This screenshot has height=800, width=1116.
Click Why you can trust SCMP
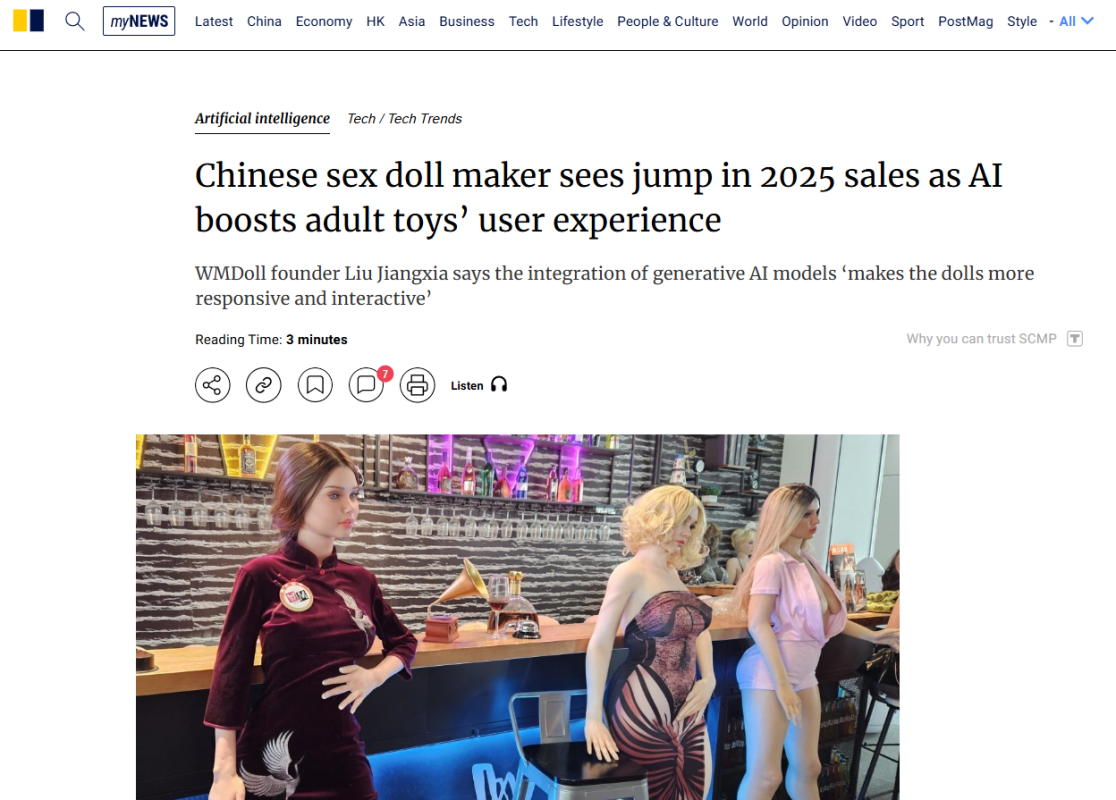coord(981,339)
